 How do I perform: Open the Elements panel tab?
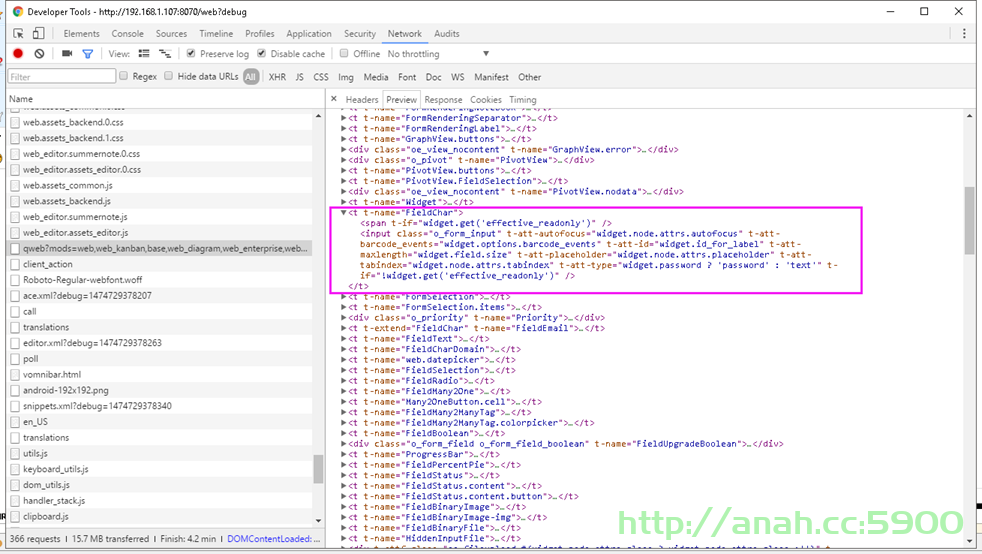(81, 34)
